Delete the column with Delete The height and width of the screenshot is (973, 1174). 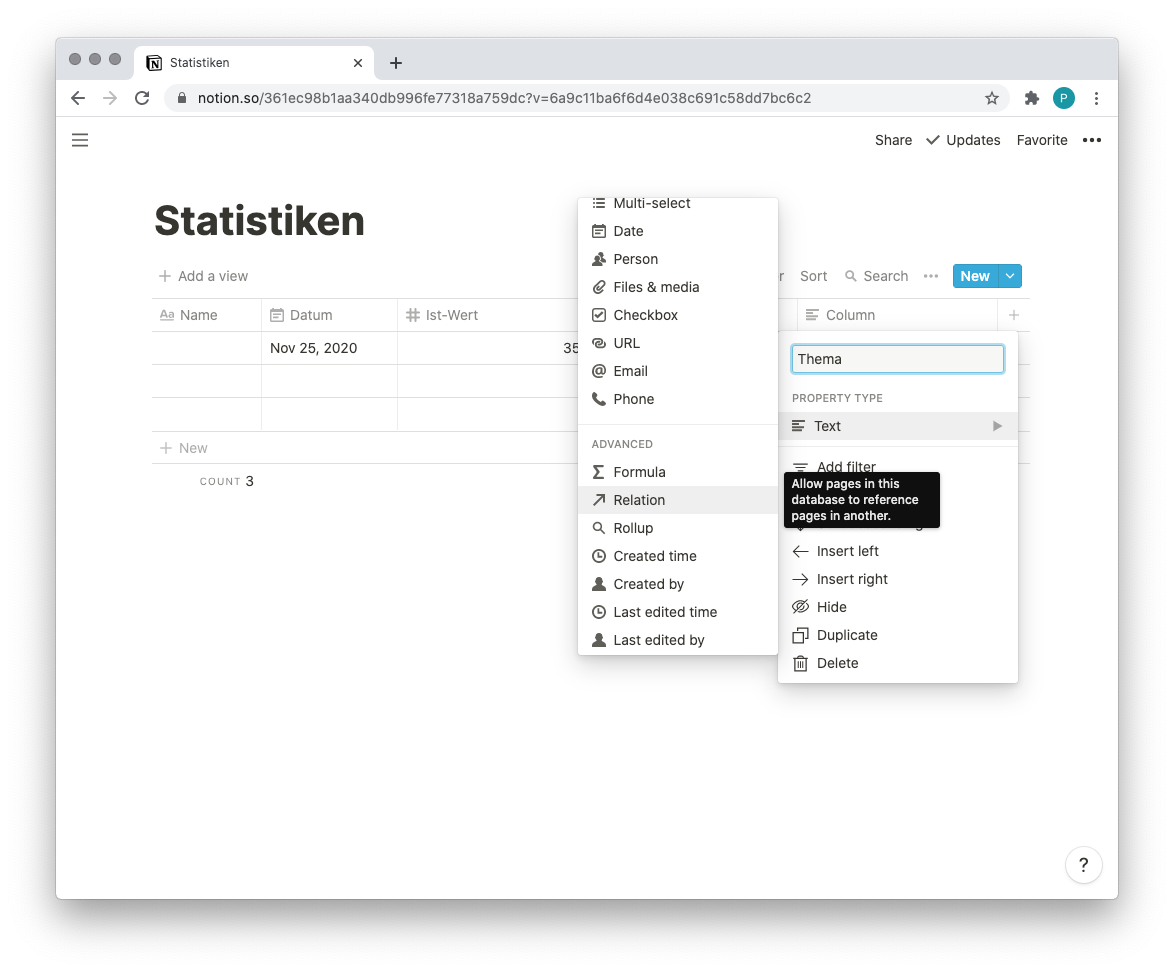898,663
